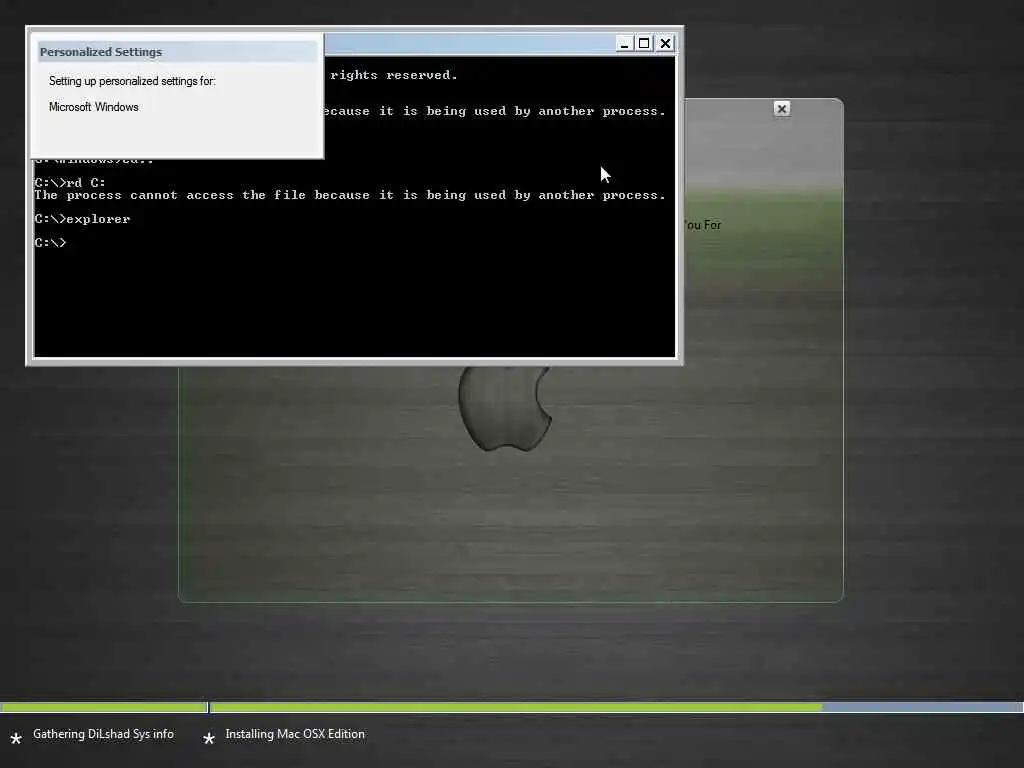Click the star beside Gathering DiLshad Sys info
The width and height of the screenshot is (1024, 768).
[16, 738]
